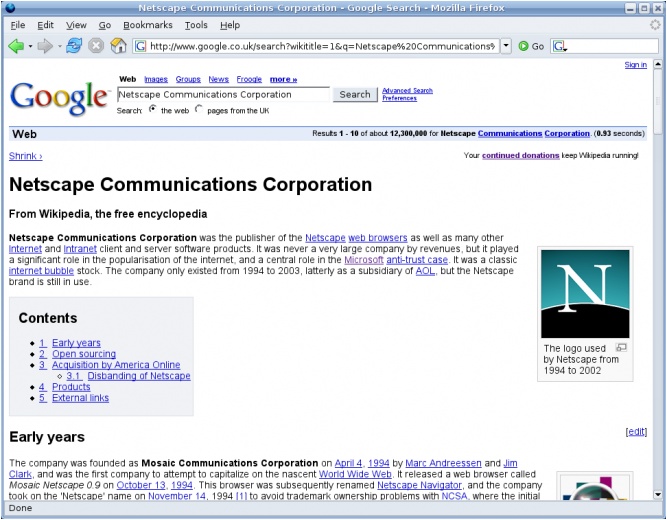Open the URL bar history dropdown
The image size is (667, 520).
point(506,46)
